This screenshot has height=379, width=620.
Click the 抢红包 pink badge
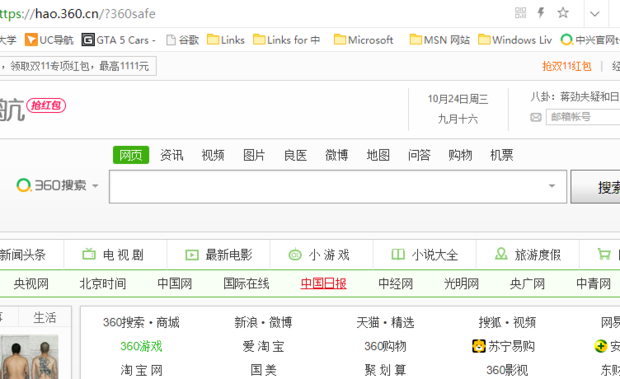pyautogui.click(x=46, y=106)
